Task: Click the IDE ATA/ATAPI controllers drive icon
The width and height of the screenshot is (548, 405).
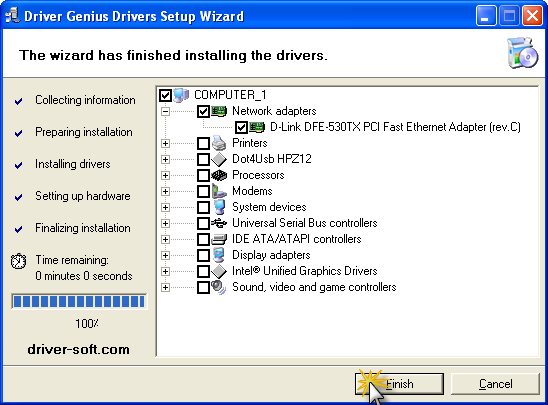Action: tap(219, 239)
